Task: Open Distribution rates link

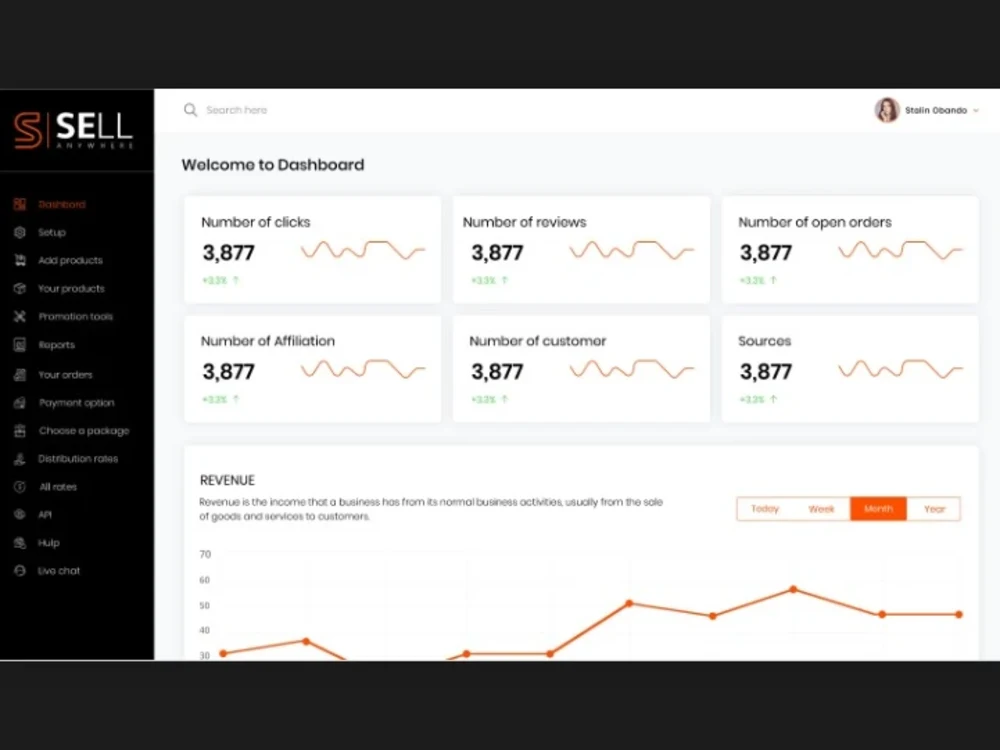Action: click(78, 459)
